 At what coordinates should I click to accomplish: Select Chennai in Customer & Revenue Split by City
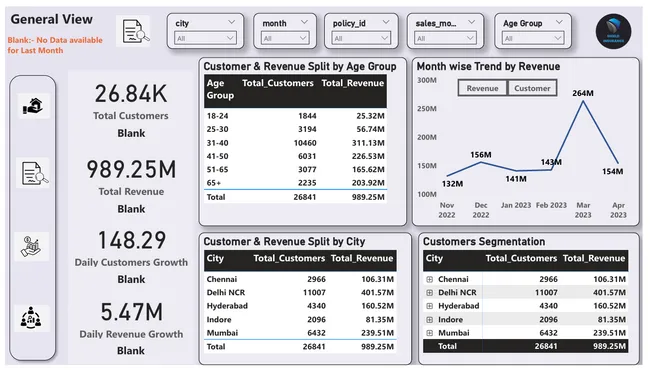pos(300,280)
